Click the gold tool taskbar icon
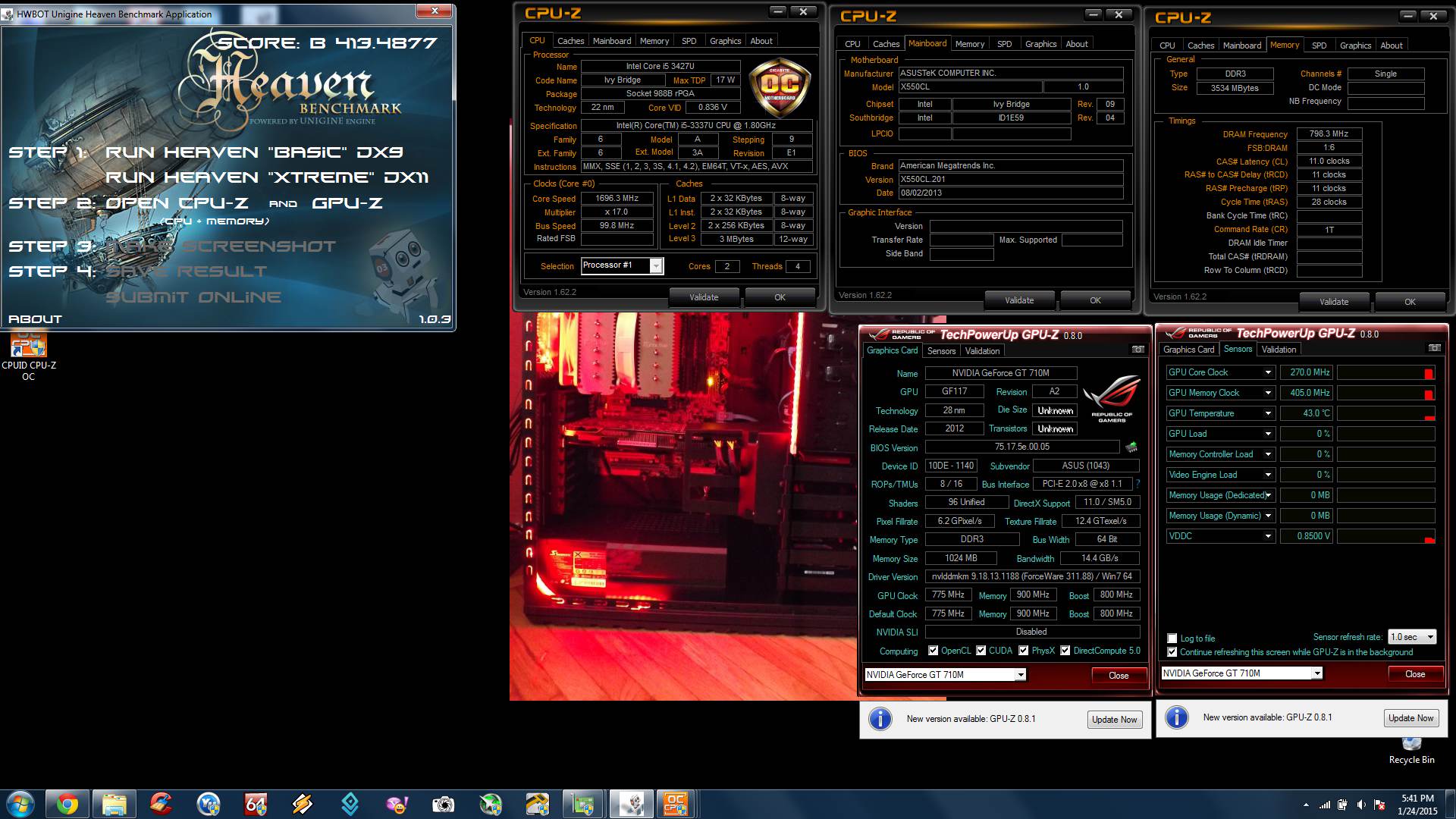The image size is (1456, 819). coord(537,804)
